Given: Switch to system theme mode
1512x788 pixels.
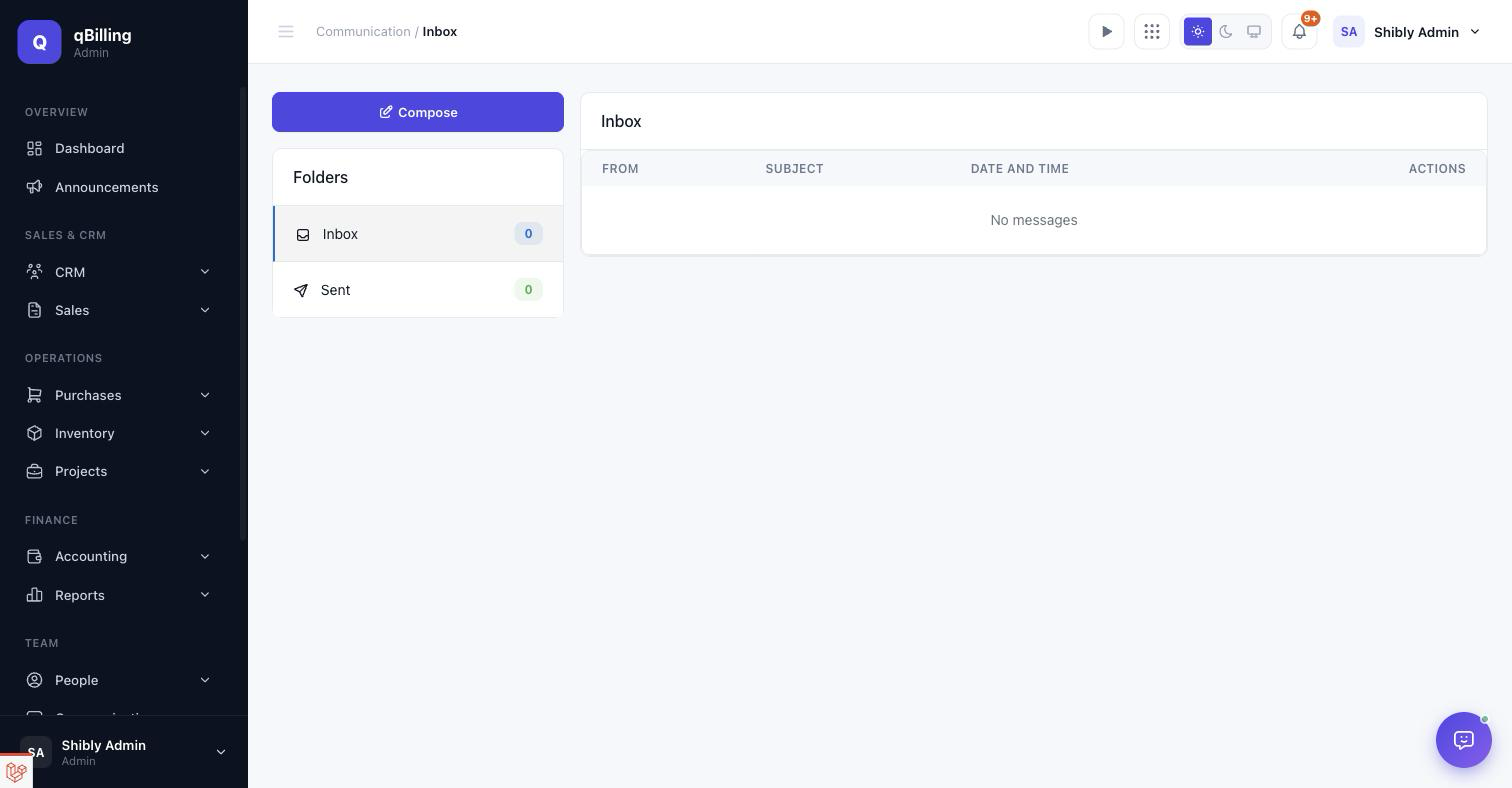Looking at the screenshot, I should tap(1254, 32).
